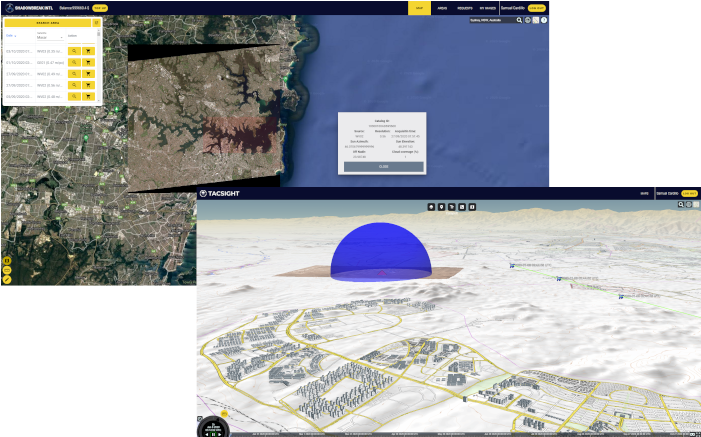Click the Tacsight bottom timeline bar
The width and height of the screenshot is (701, 437).
click(x=460, y=434)
